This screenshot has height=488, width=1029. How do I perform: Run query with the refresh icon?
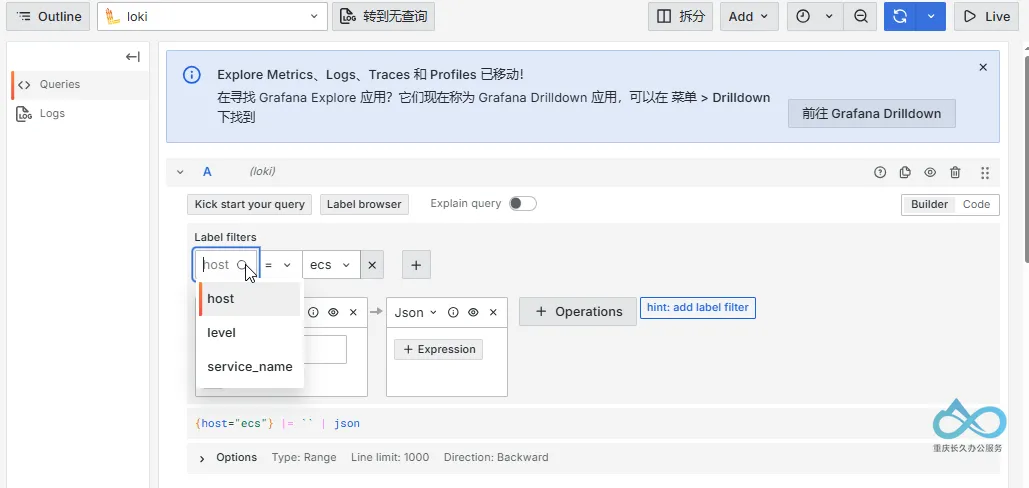[900, 16]
